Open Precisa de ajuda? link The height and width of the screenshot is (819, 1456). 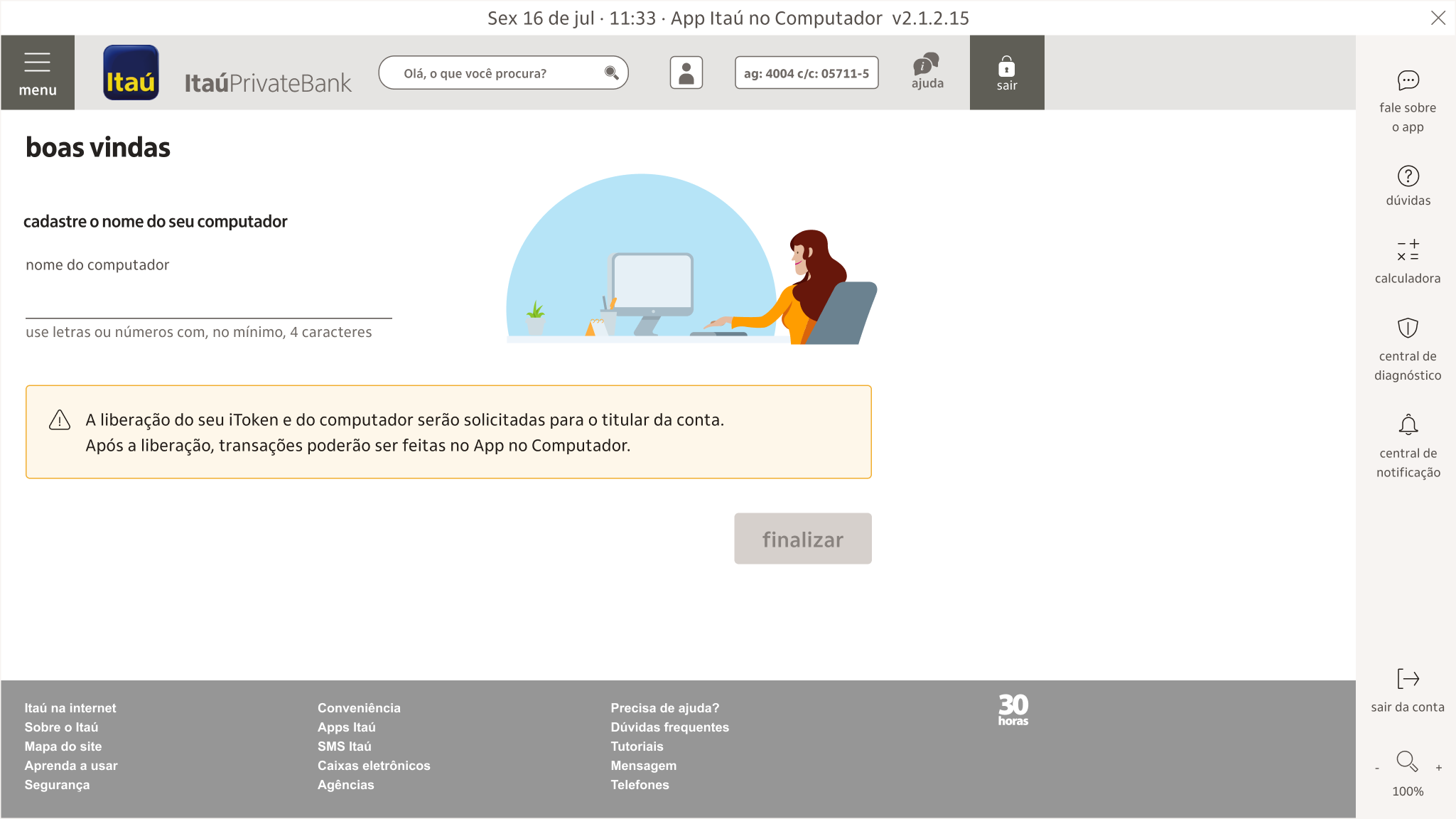pyautogui.click(x=665, y=708)
